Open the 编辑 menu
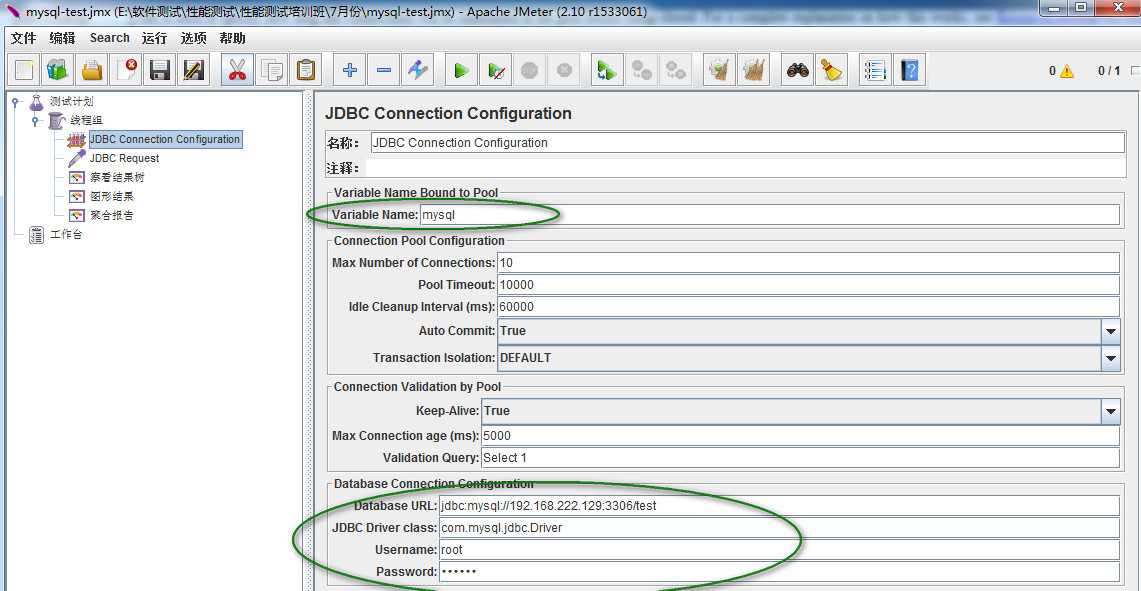Image resolution: width=1141 pixels, height=591 pixels. pos(63,39)
